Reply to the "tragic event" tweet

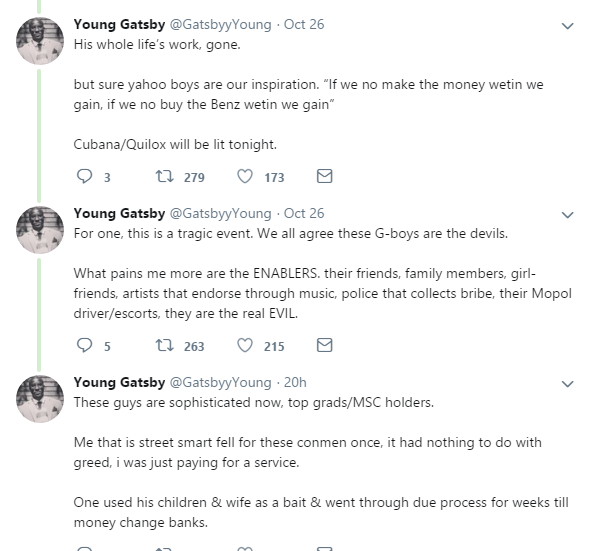(x=84, y=345)
